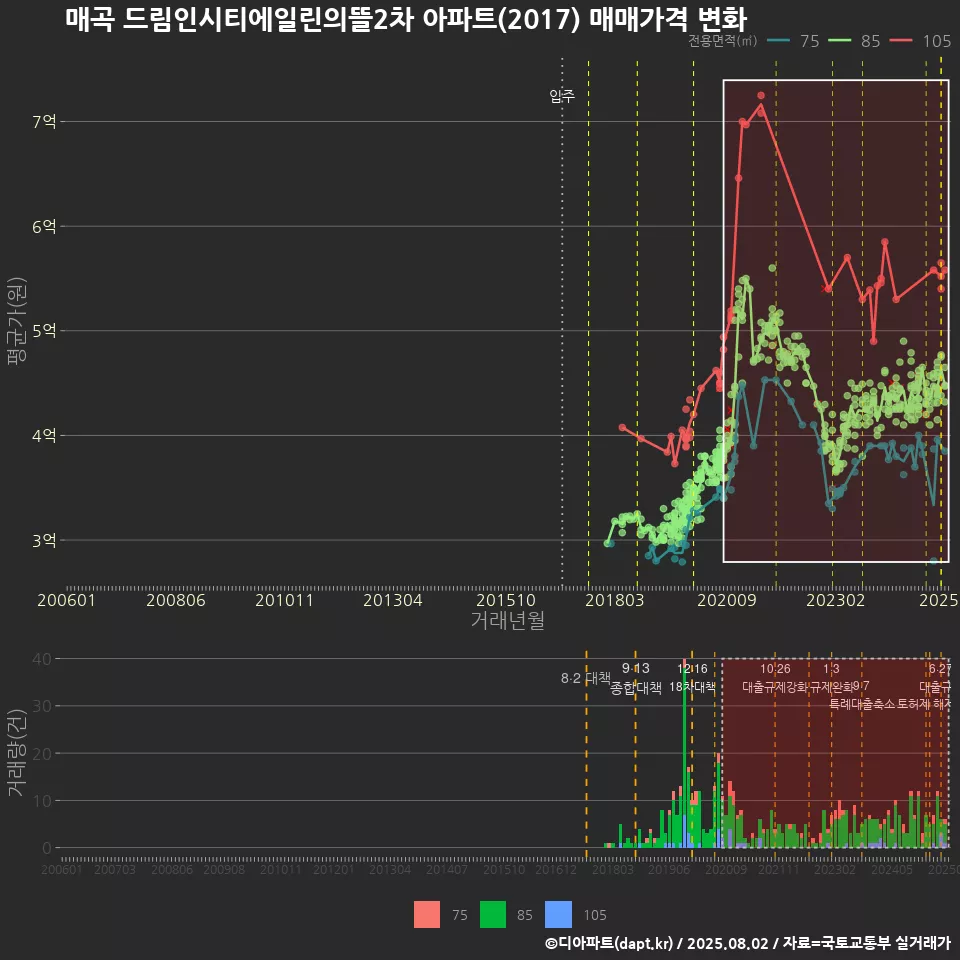Click the 5억 y-axis label
The height and width of the screenshot is (960, 960).
click(x=44, y=331)
